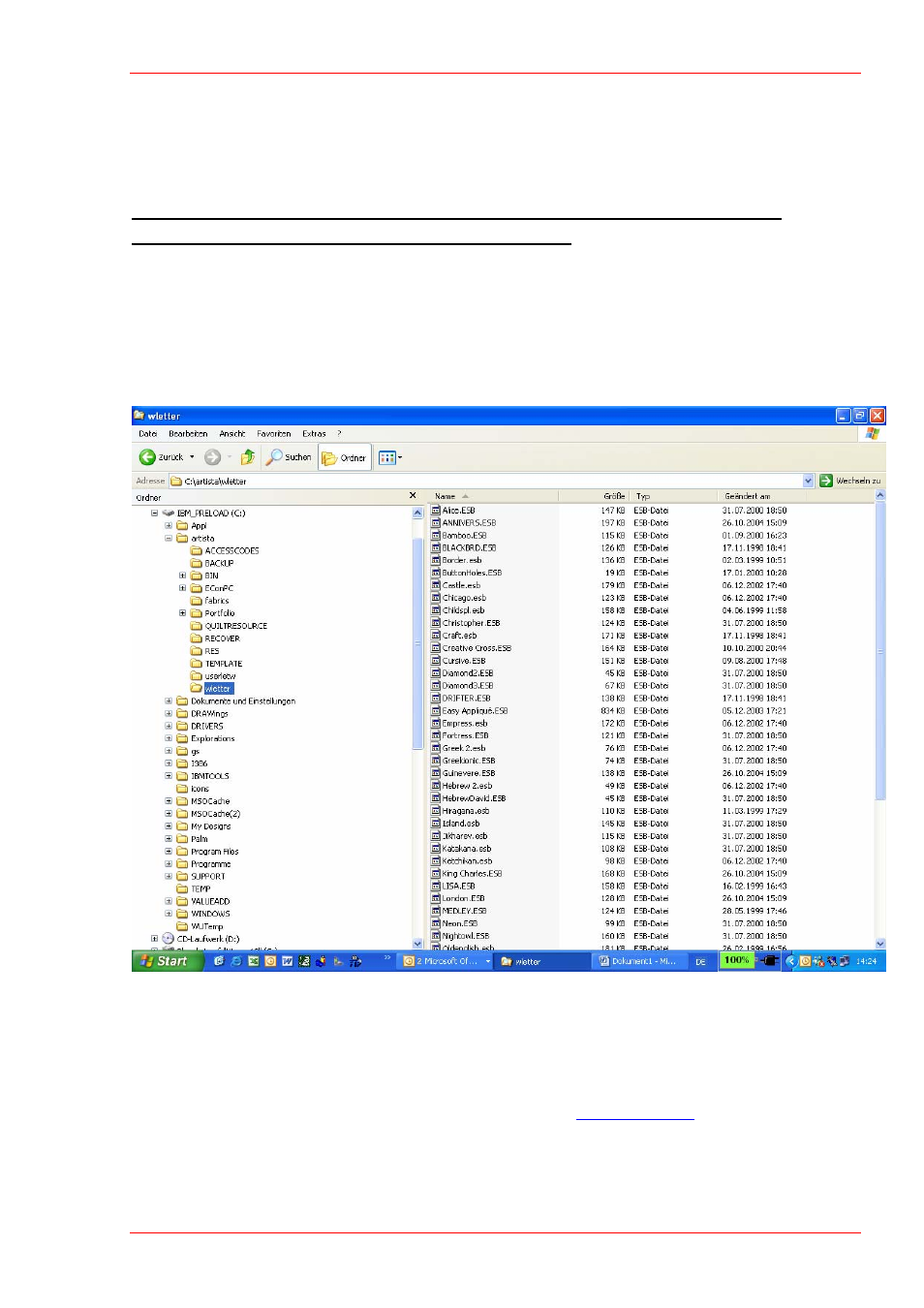This screenshot has width=924, height=1308.
Task: Collapse the IBM_PRELOAD (C:) drive node
Action: [x=154, y=514]
